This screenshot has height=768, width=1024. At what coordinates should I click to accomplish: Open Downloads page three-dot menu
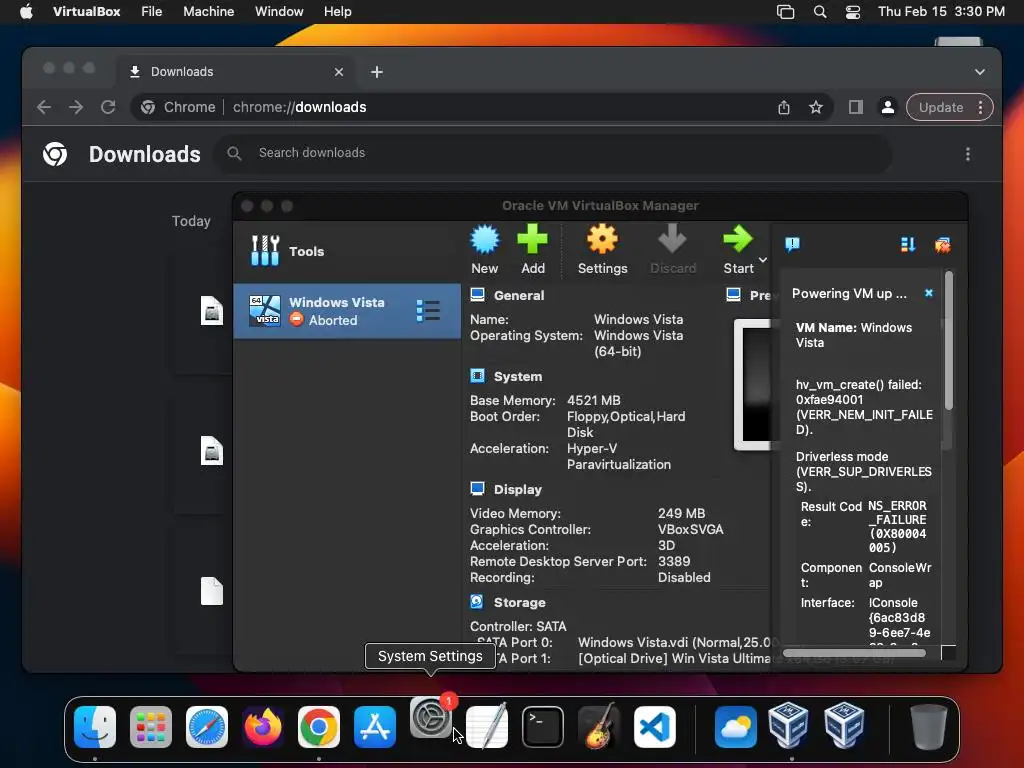pos(967,154)
